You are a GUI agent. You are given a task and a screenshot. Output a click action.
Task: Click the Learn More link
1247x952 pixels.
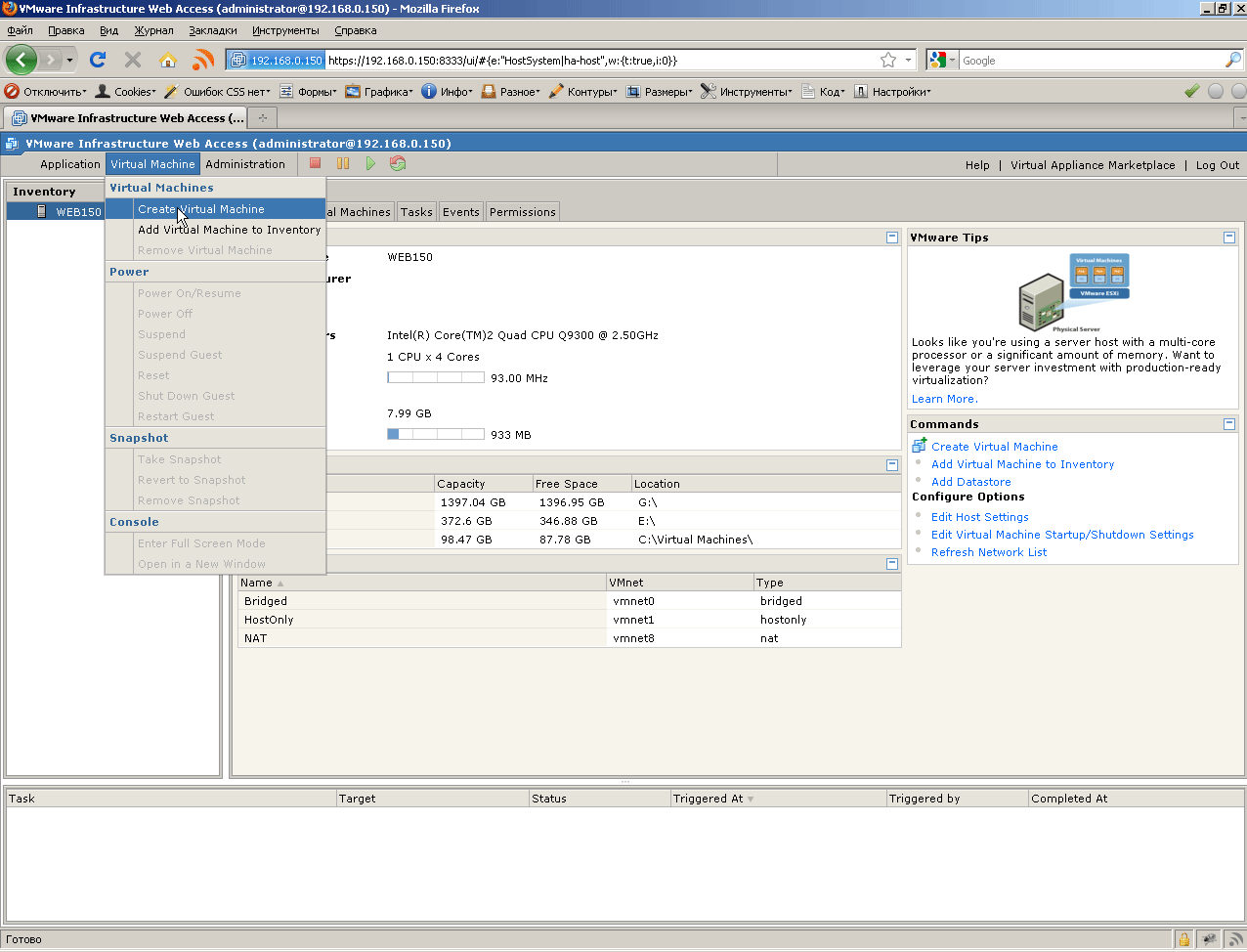[x=944, y=399]
